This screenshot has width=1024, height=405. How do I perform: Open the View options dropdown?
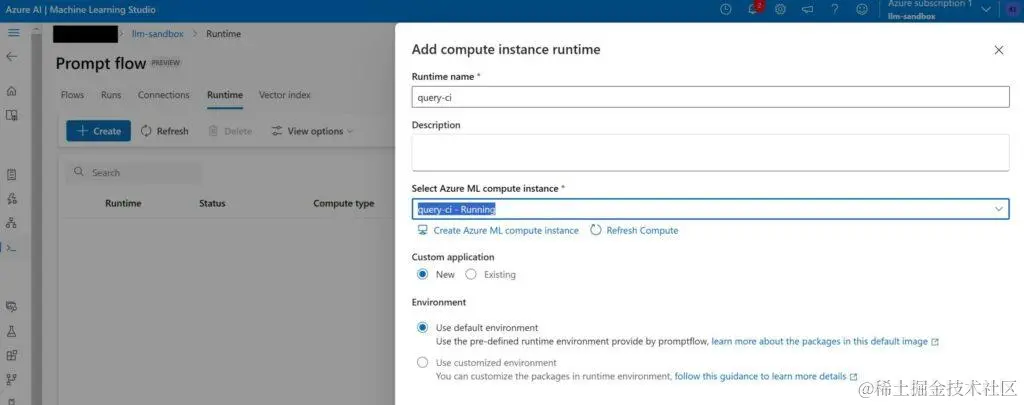coord(312,131)
